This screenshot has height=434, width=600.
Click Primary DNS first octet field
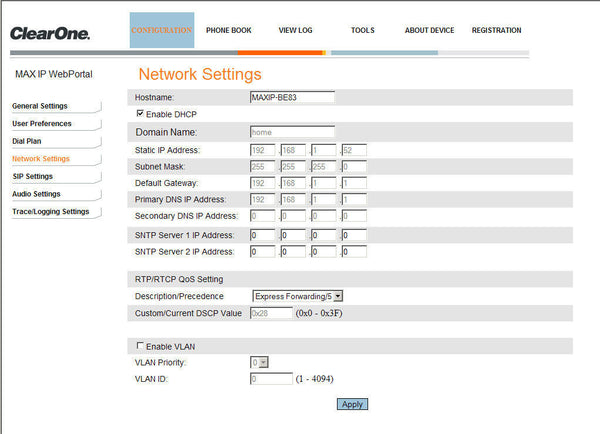262,199
